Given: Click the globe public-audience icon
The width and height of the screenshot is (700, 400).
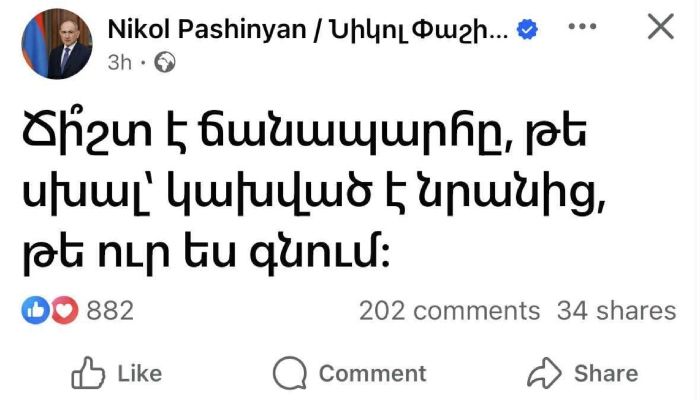Looking at the screenshot, I should [166, 63].
